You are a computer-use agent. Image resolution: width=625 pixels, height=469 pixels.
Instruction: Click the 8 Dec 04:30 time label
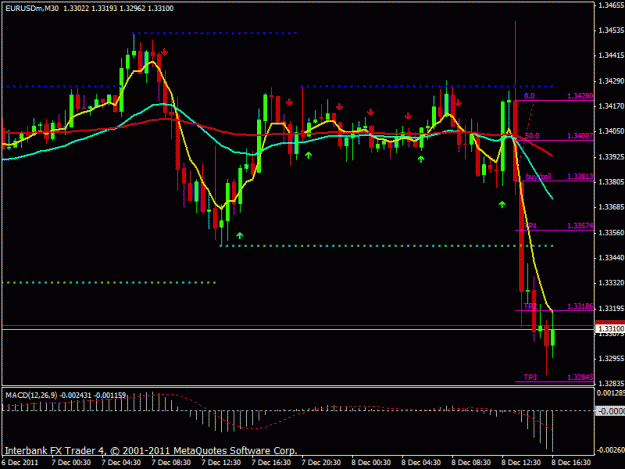pos(421,463)
